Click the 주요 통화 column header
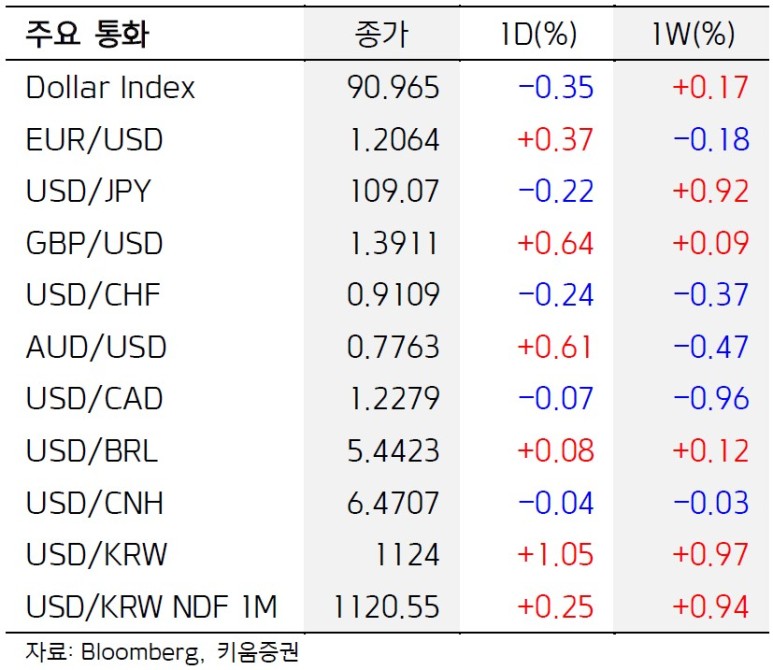This screenshot has width=773, height=670. coord(88,35)
